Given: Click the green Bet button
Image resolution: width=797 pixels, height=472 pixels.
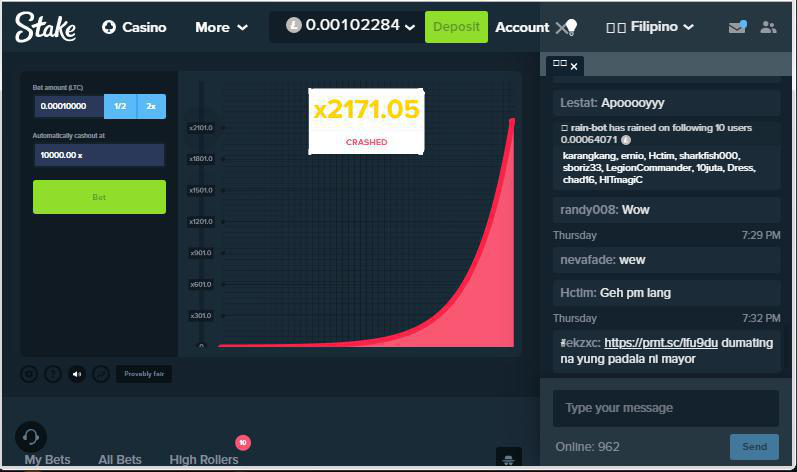Looking at the screenshot, I should (99, 197).
